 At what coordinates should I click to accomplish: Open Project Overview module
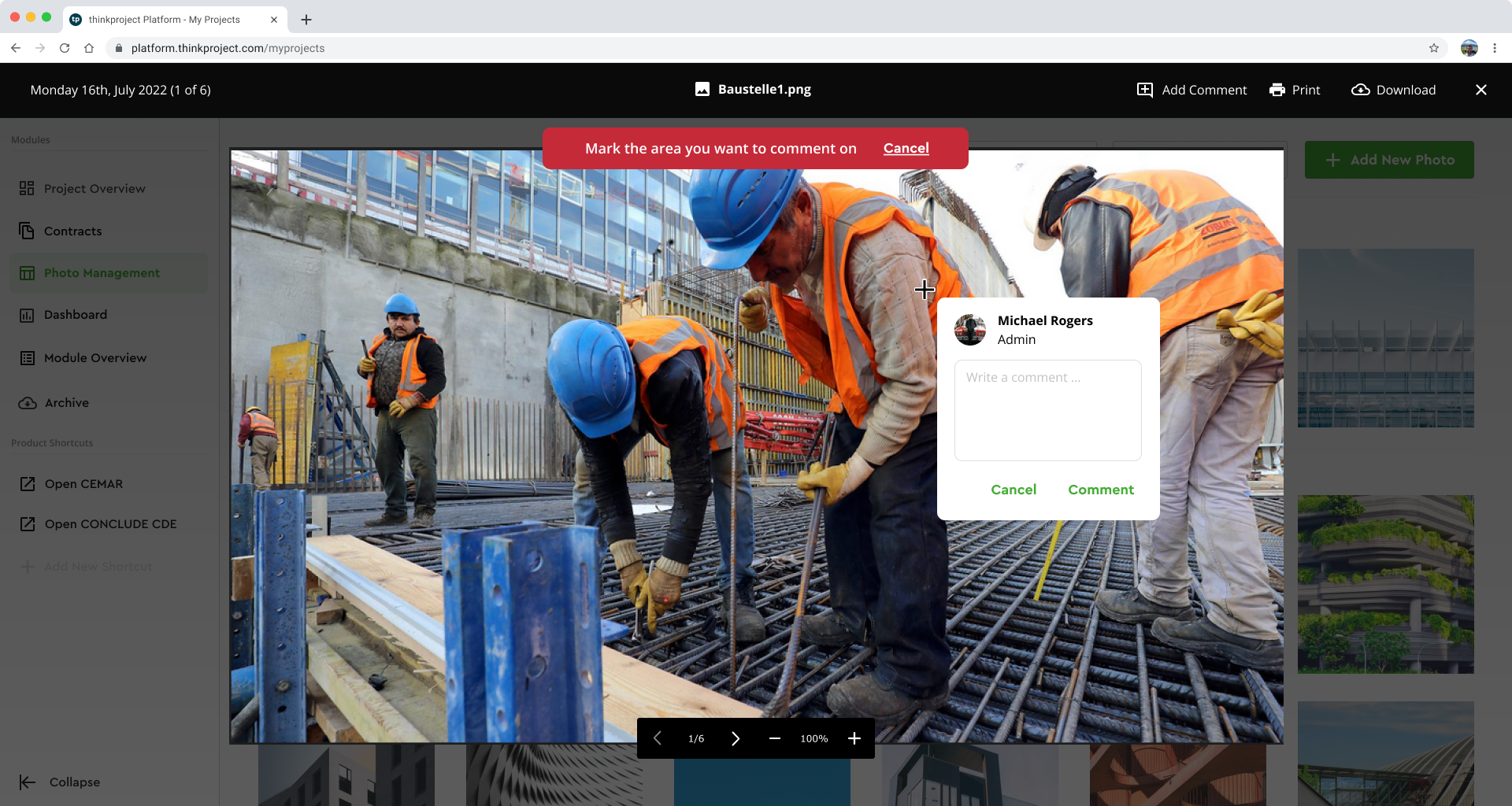94,189
